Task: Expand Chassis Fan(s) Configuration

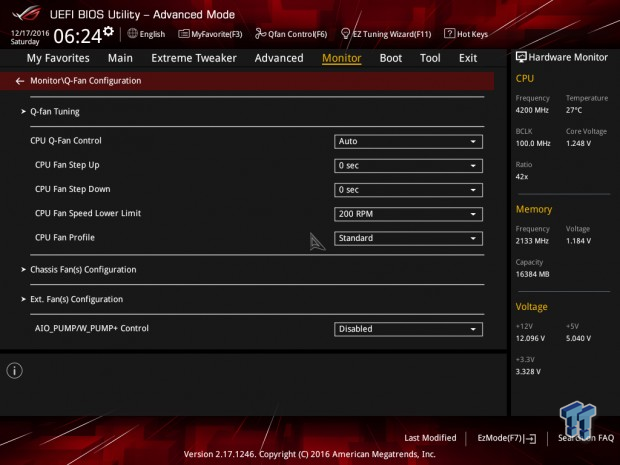Action: pyautogui.click(x=83, y=270)
